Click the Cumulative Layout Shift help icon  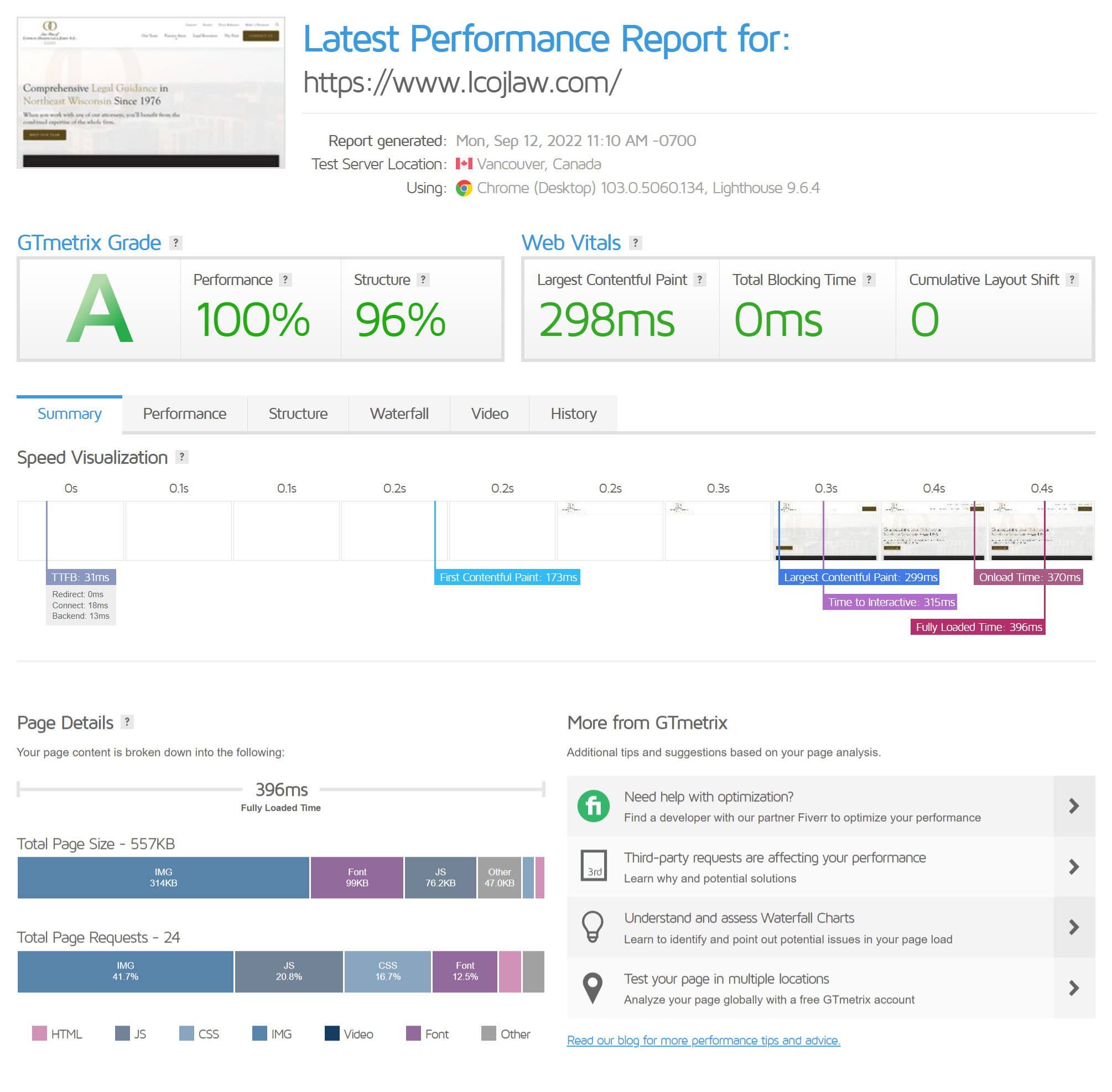point(1072,280)
